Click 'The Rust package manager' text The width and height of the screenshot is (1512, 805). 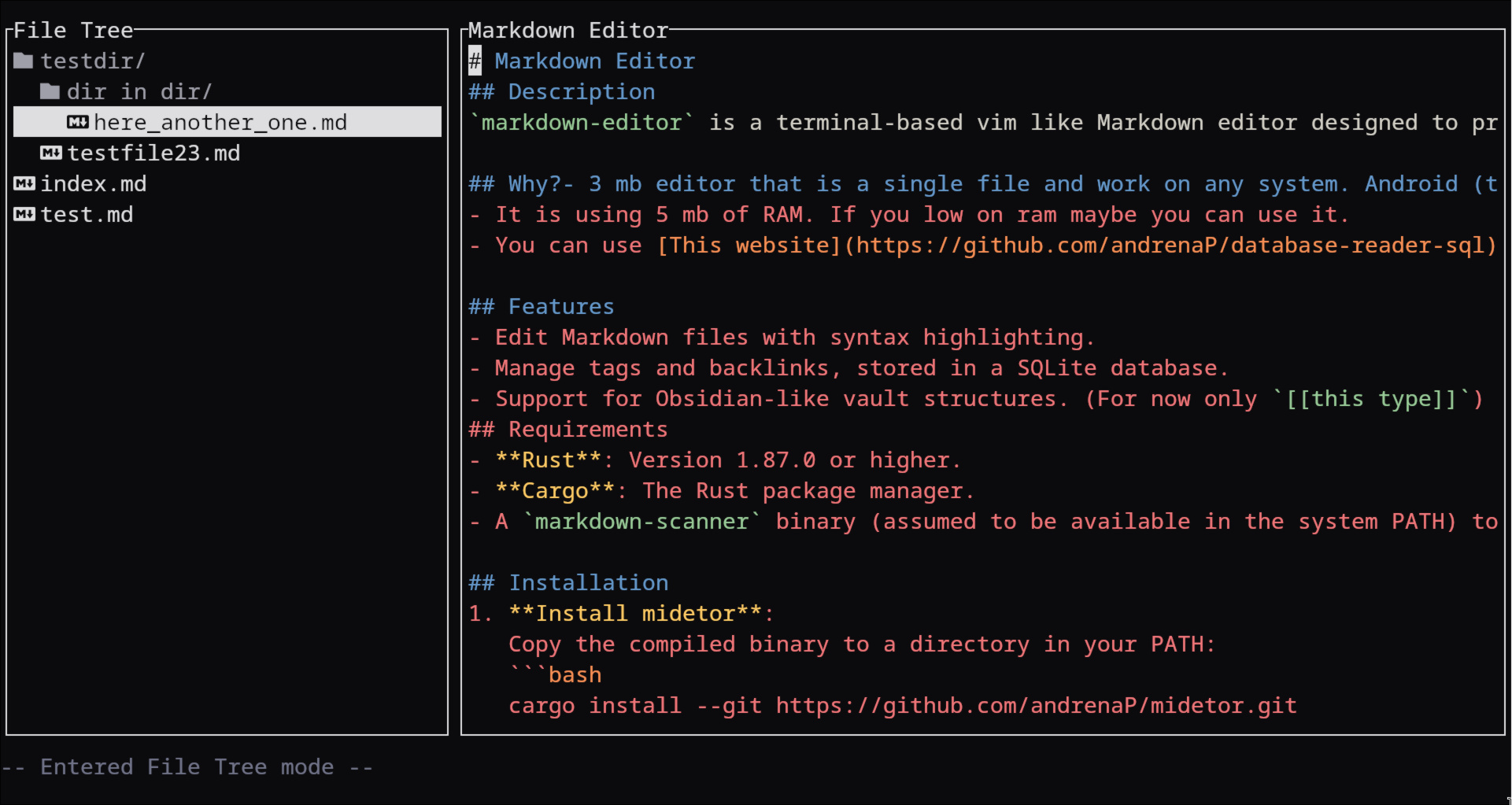click(808, 490)
